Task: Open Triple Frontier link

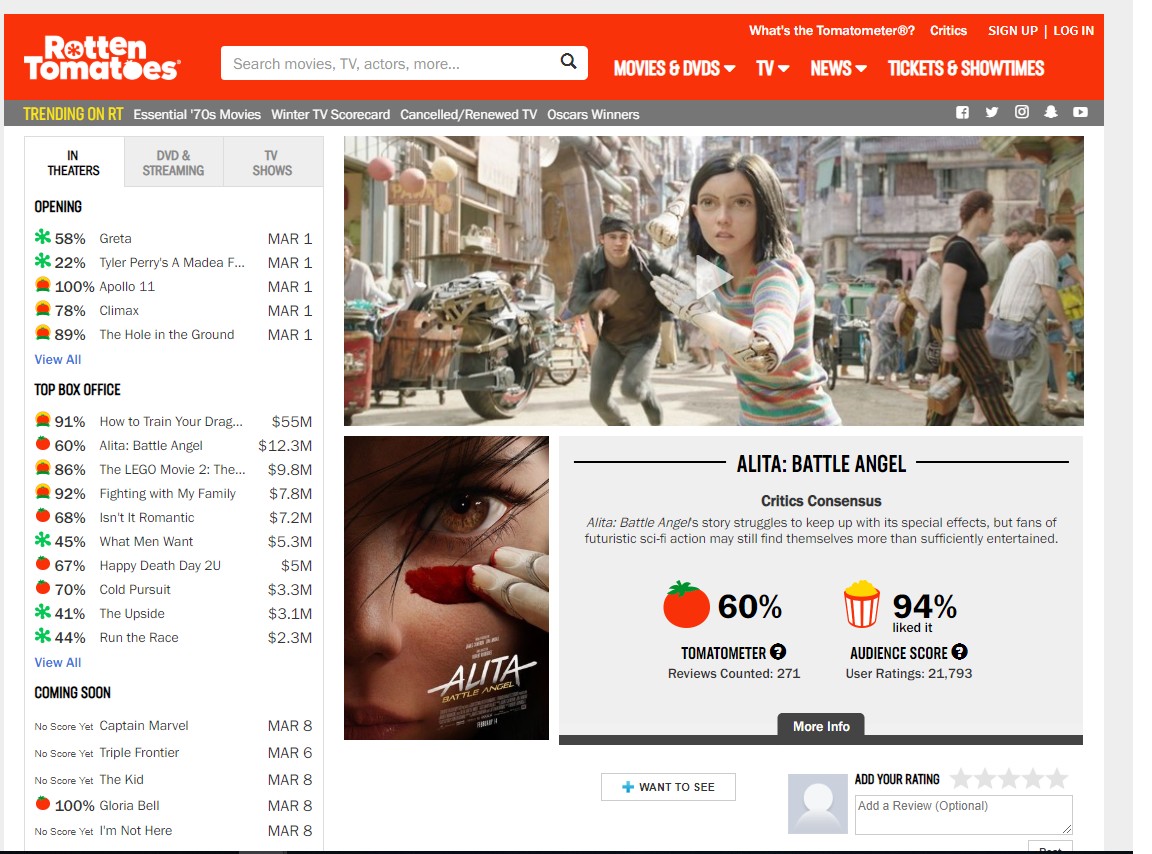Action: pyautogui.click(x=140, y=753)
